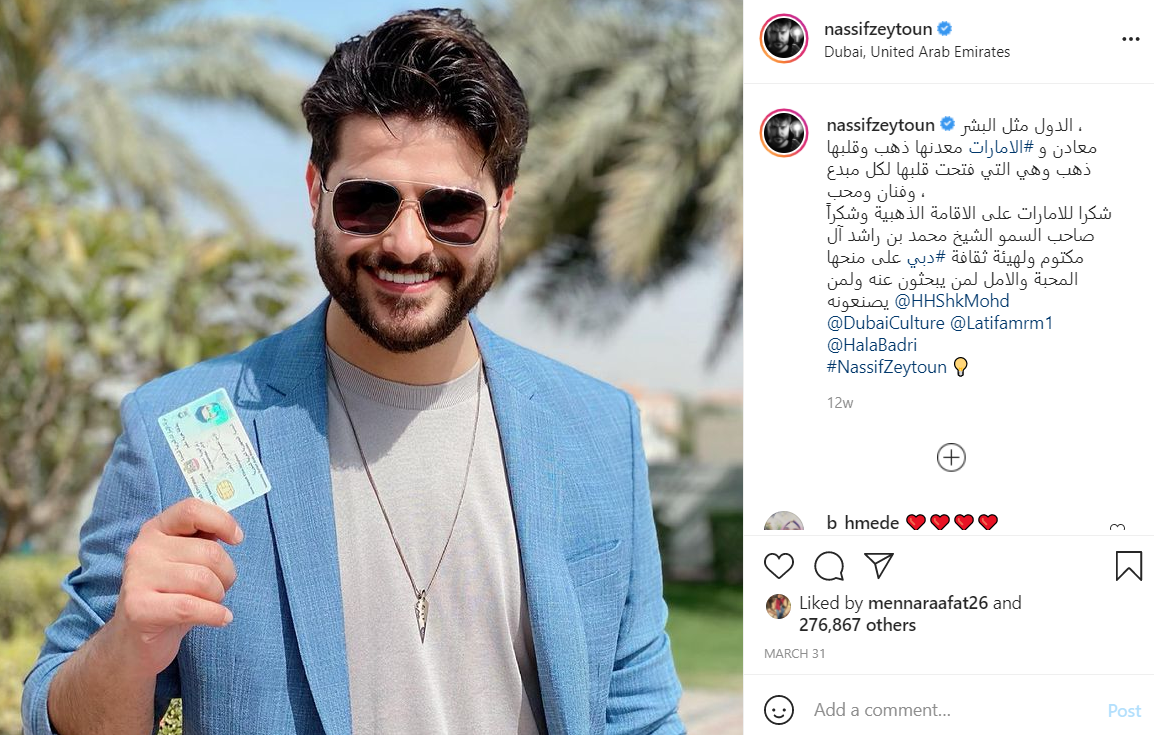Like the post with the heart icon
Image resolution: width=1154 pixels, height=735 pixels.
779,566
